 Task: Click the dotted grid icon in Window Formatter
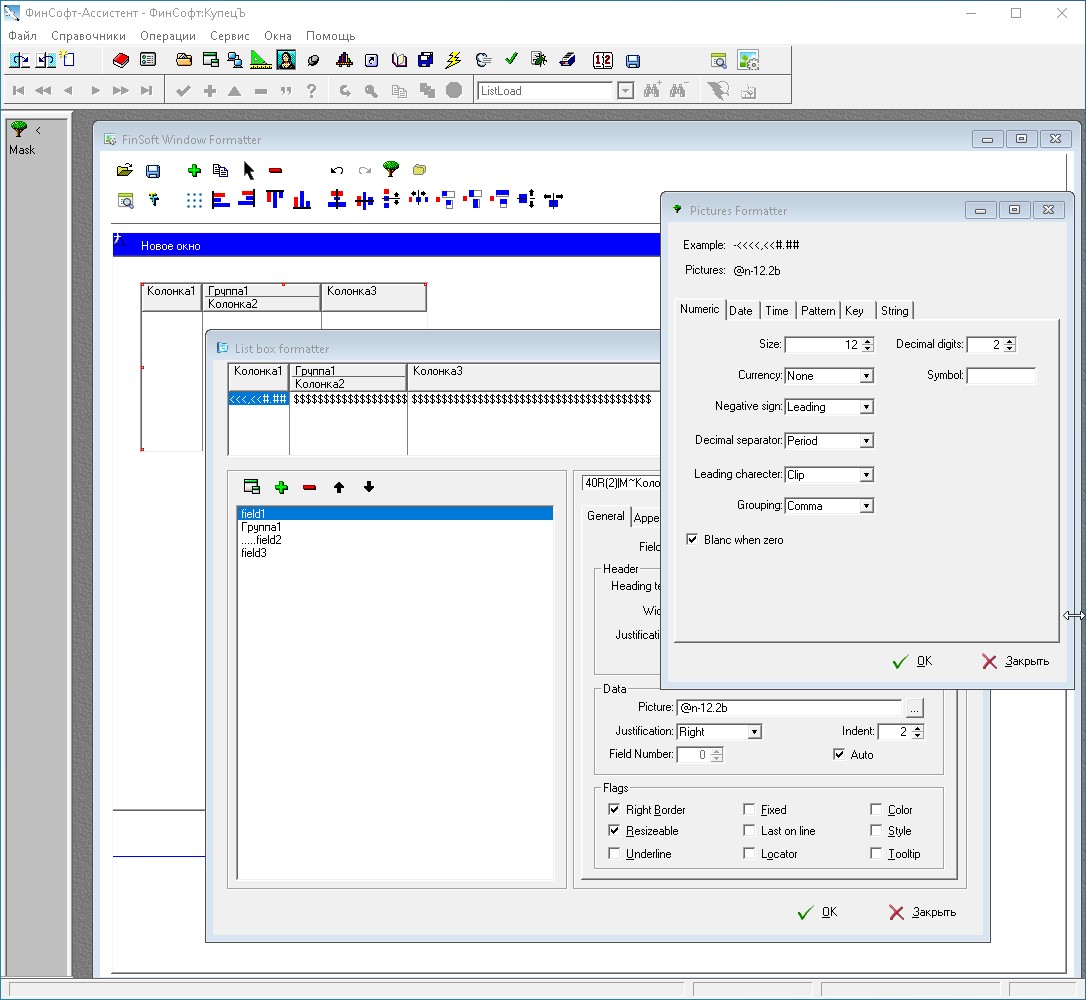click(194, 200)
